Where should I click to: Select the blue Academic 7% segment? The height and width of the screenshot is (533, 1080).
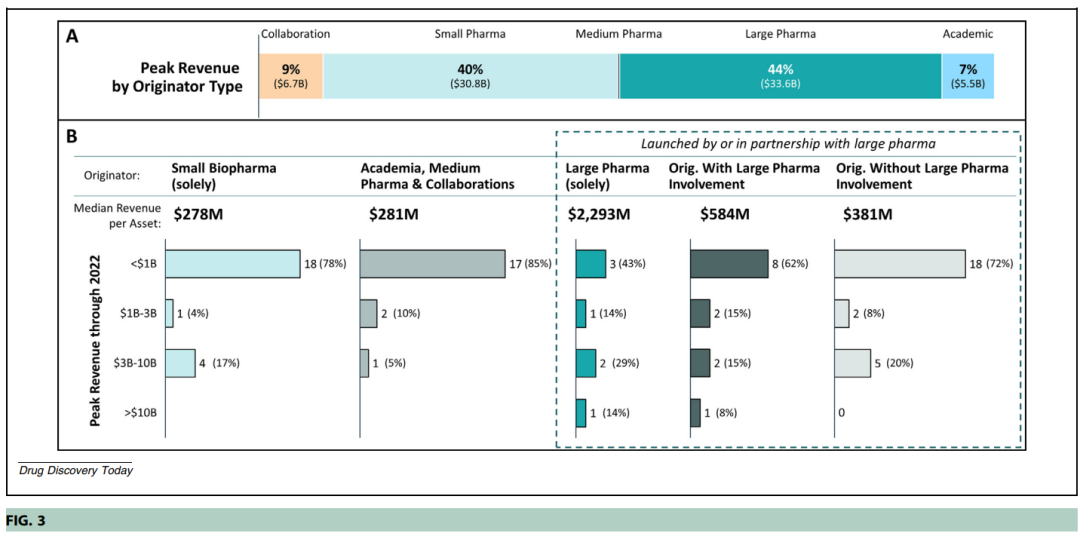(967, 76)
